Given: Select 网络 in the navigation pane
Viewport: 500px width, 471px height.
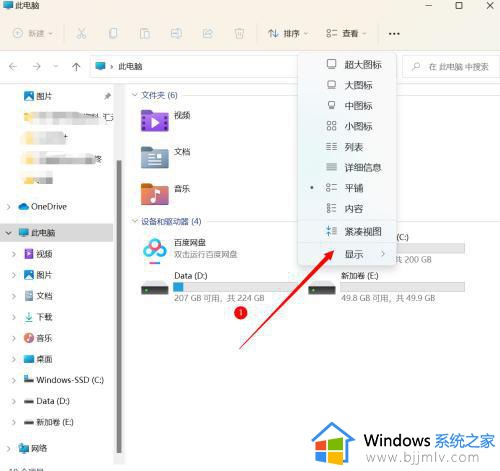Looking at the screenshot, I should coord(33,448).
